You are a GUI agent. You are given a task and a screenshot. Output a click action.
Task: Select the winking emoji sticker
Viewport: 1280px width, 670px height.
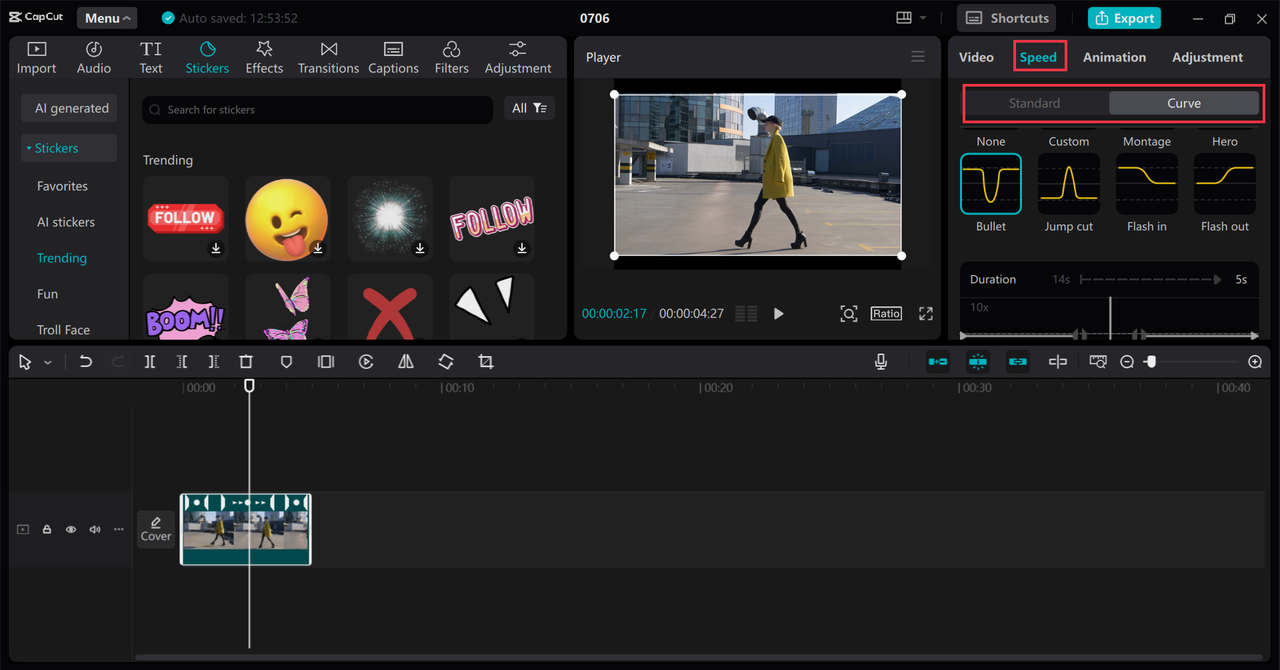coord(288,219)
